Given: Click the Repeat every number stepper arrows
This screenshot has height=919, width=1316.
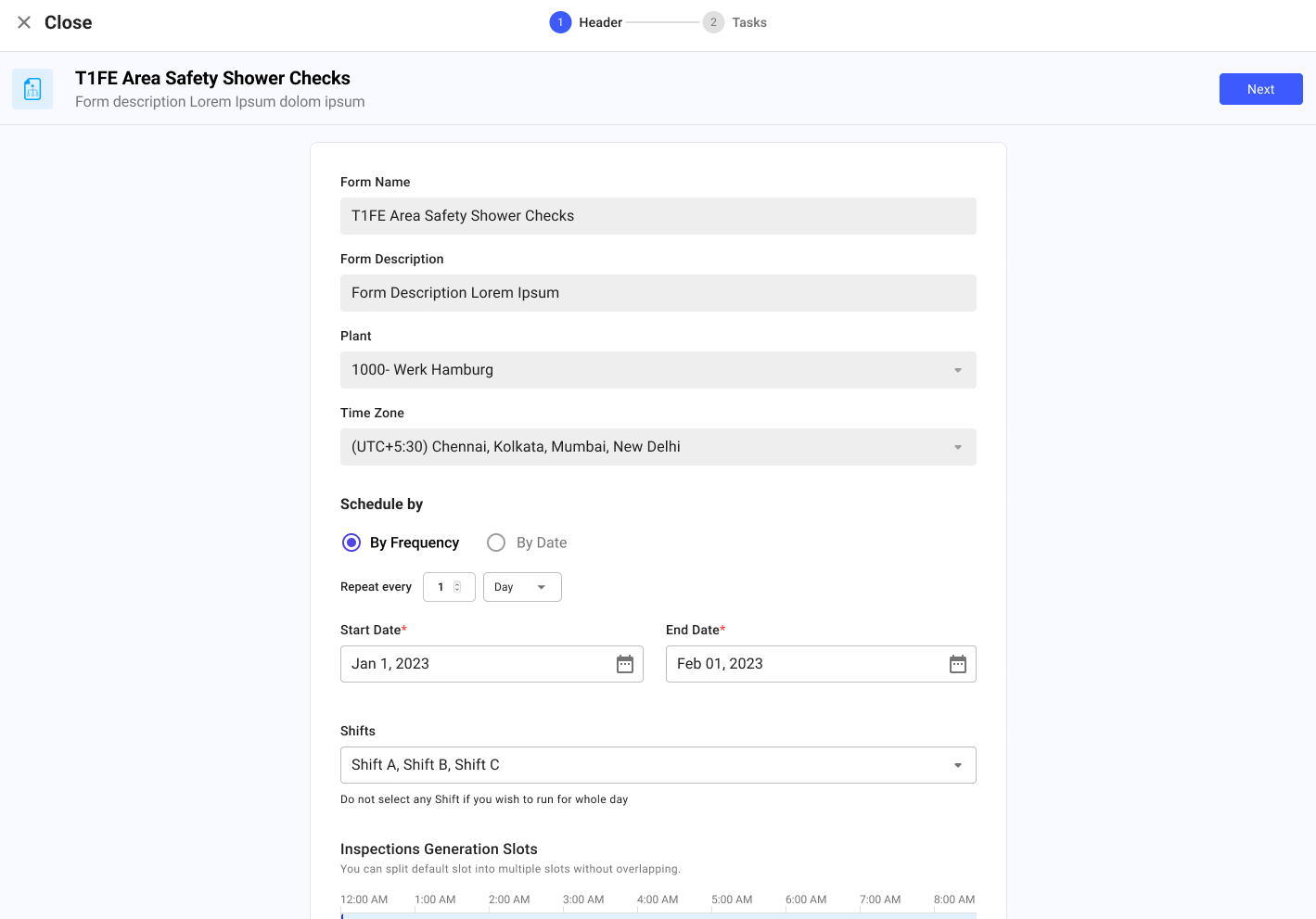Looking at the screenshot, I should (457, 587).
